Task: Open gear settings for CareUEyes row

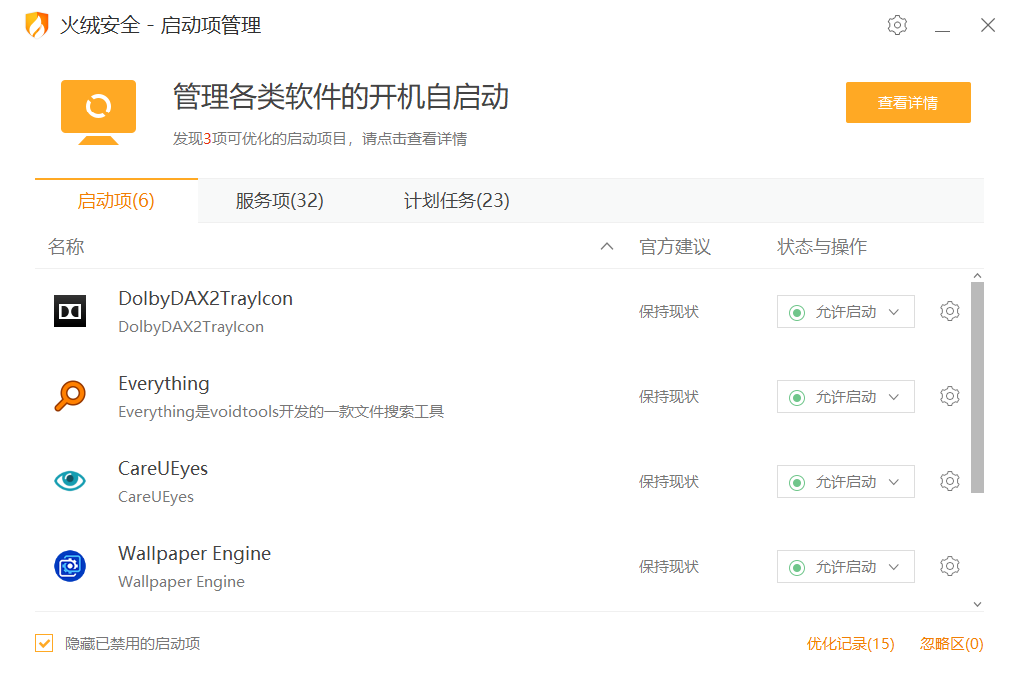Action: 949,481
